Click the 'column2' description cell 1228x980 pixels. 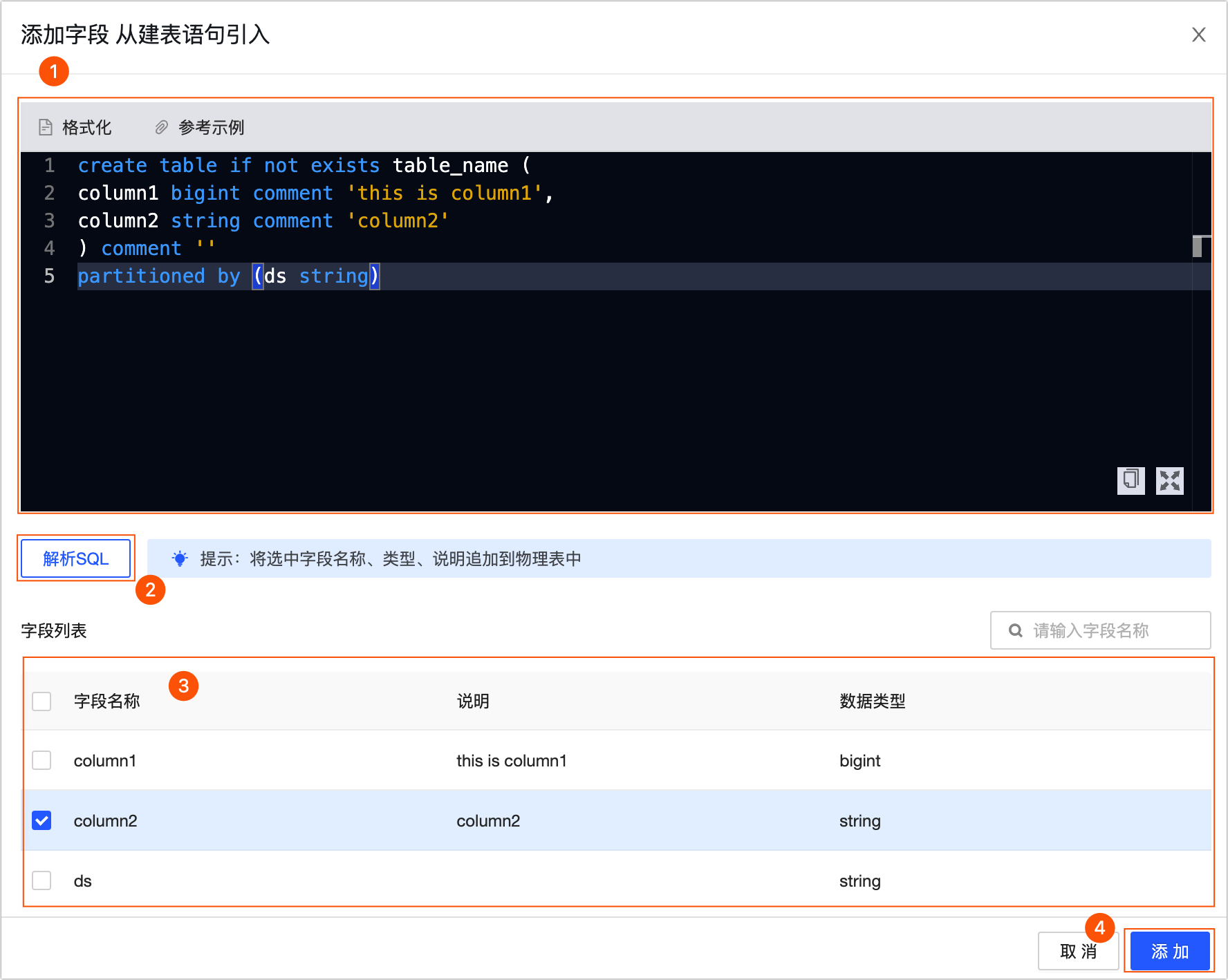(x=488, y=820)
